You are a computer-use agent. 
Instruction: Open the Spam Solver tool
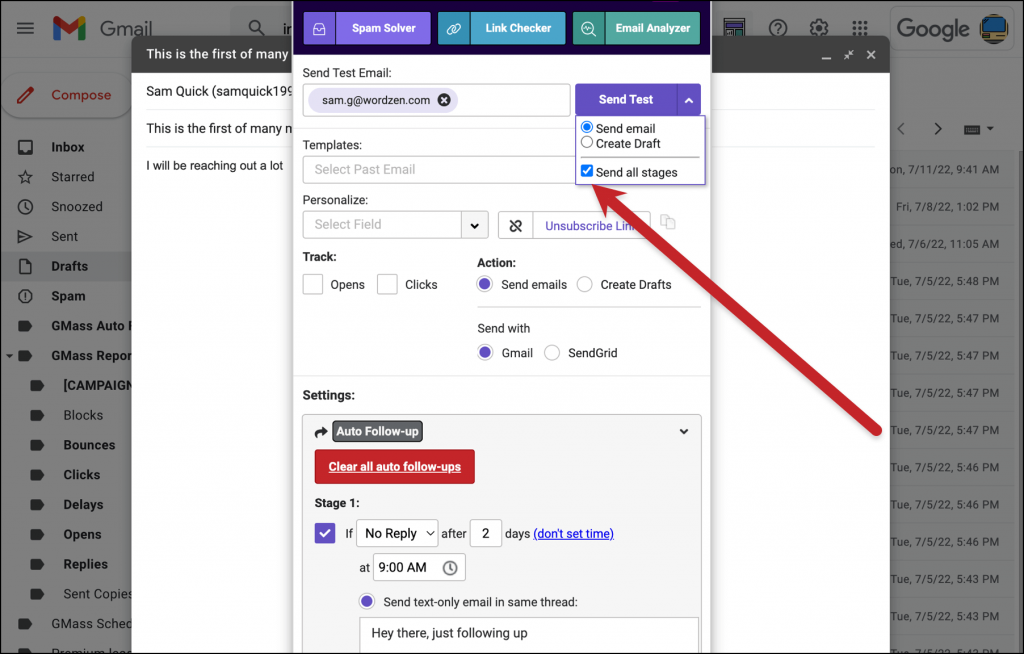point(383,28)
